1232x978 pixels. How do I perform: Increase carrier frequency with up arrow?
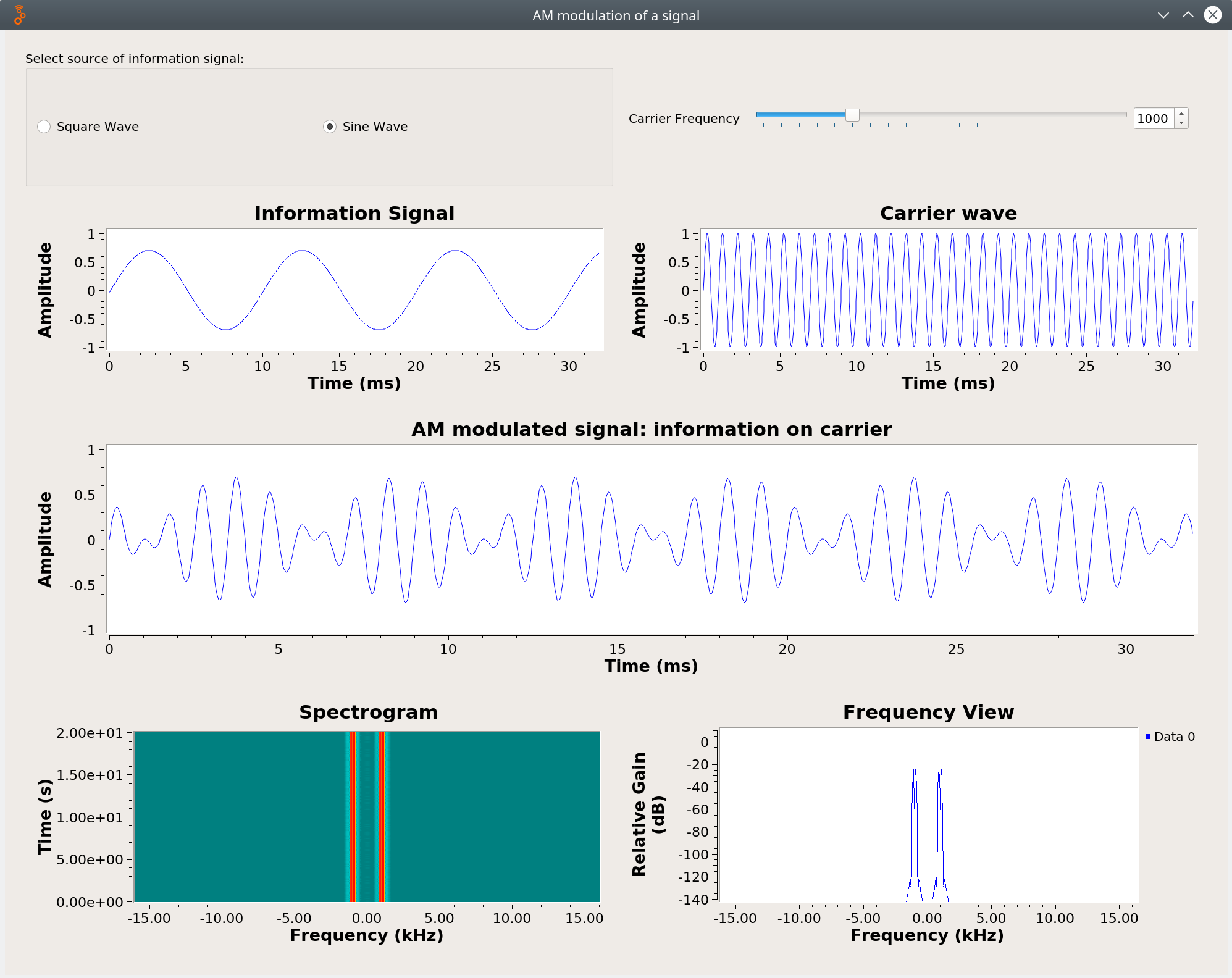[1181, 114]
